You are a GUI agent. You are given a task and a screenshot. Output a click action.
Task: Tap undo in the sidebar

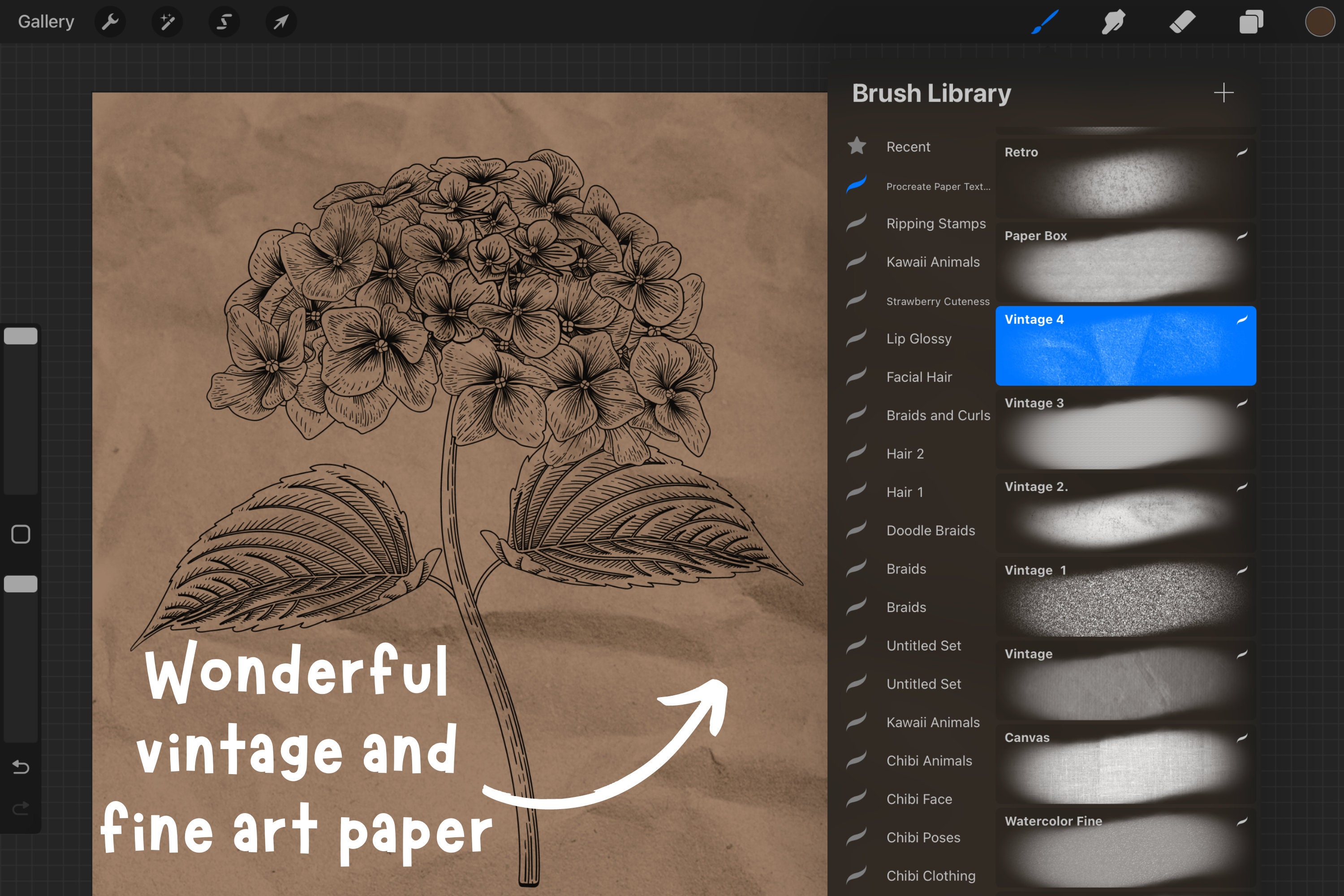click(21, 767)
